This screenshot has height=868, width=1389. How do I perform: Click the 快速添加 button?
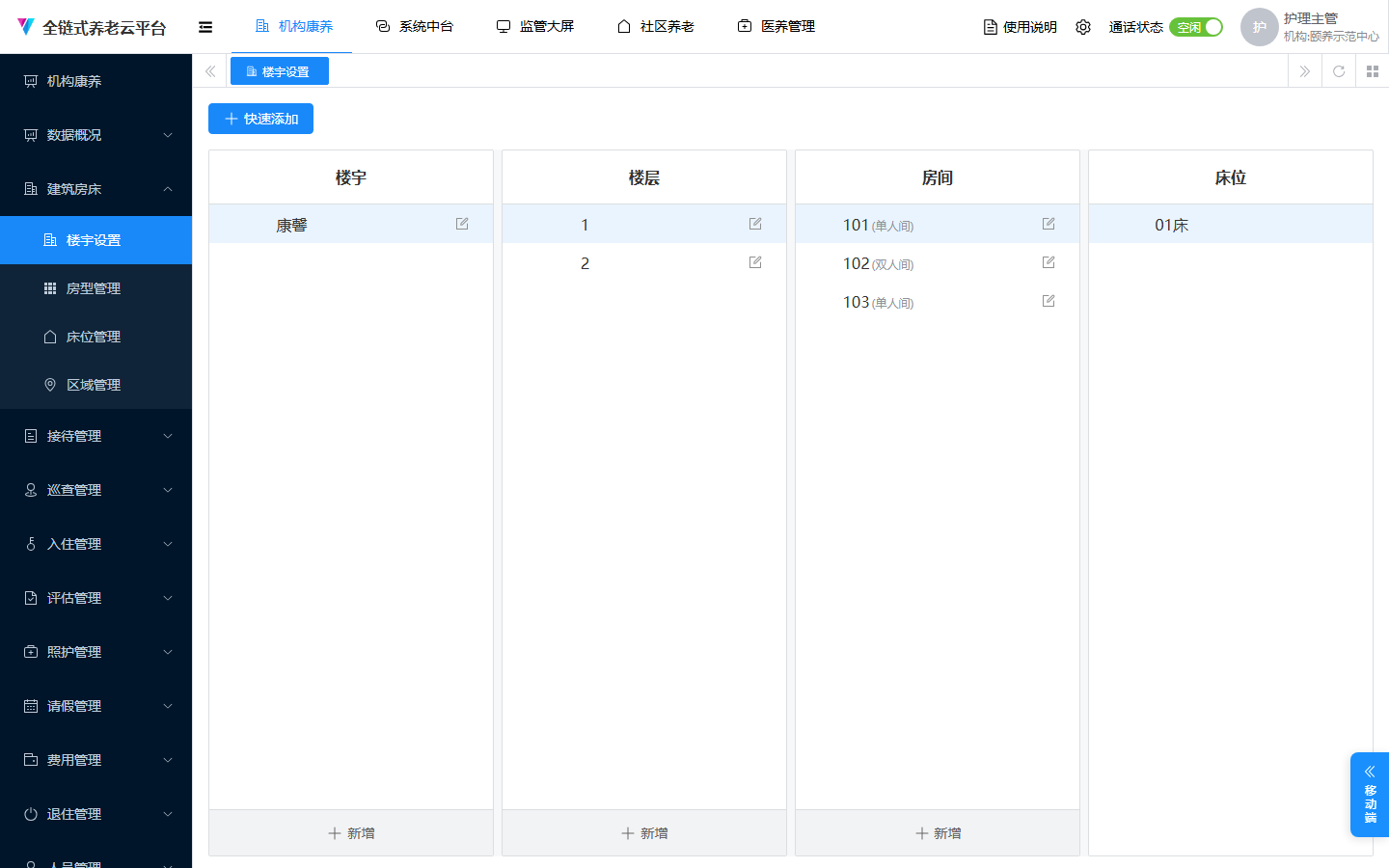[x=260, y=119]
